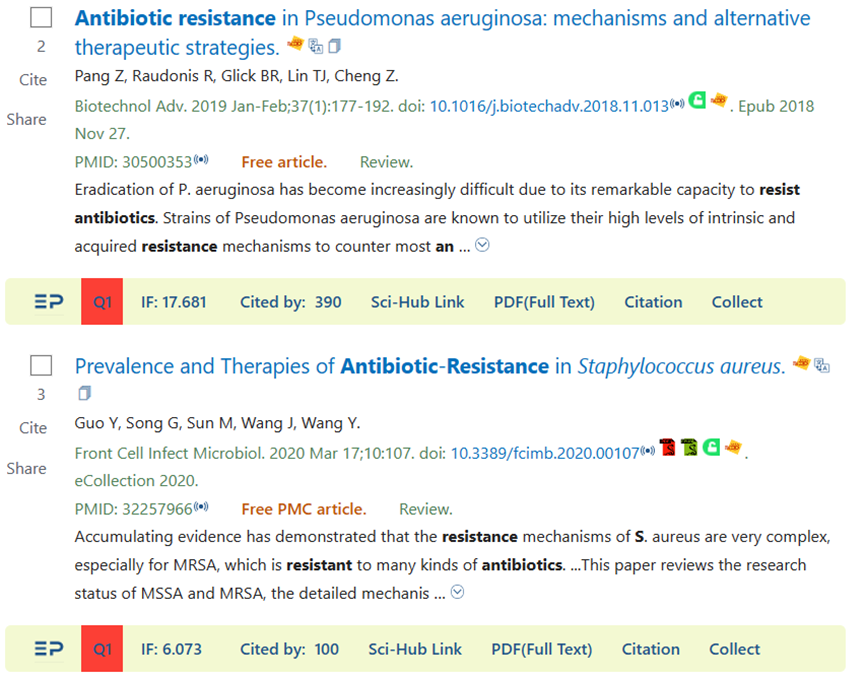The image size is (865, 680).
Task: Click EP icon in IF 17.681 bar
Action: click(49, 302)
